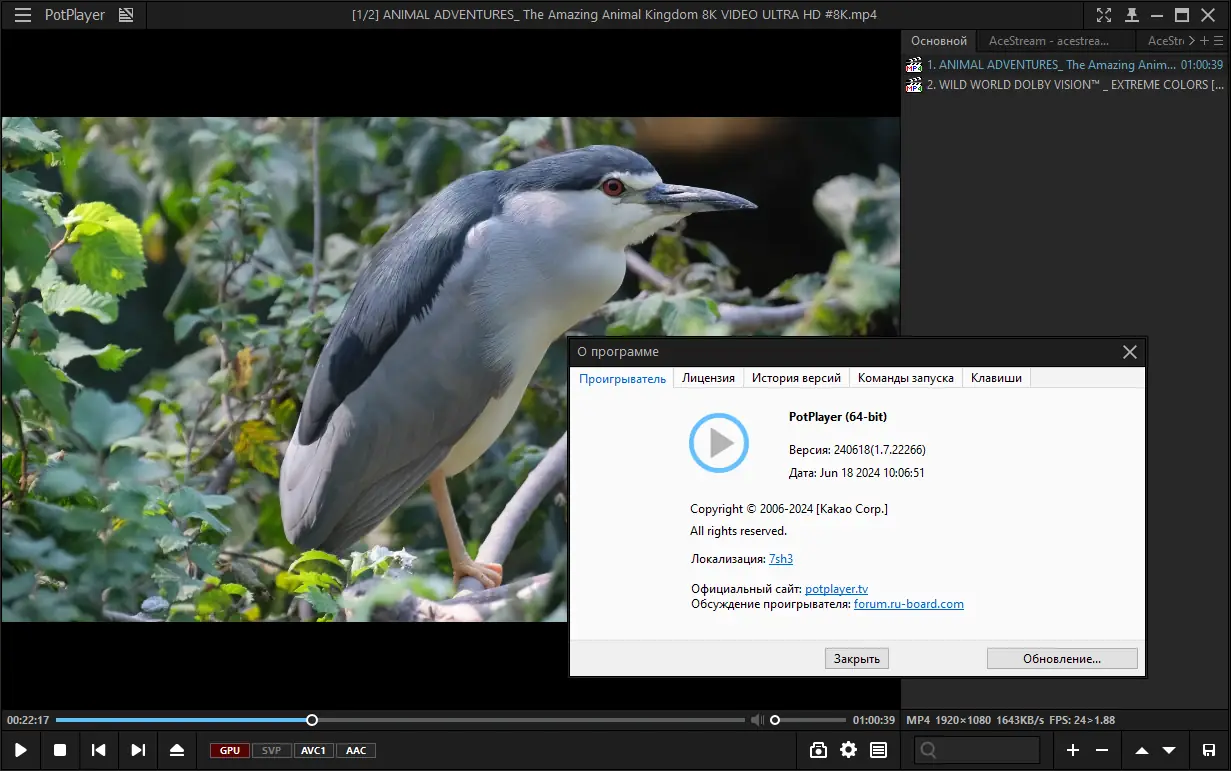Click the video seek bar handle
This screenshot has height=771, width=1231.
pos(312,720)
